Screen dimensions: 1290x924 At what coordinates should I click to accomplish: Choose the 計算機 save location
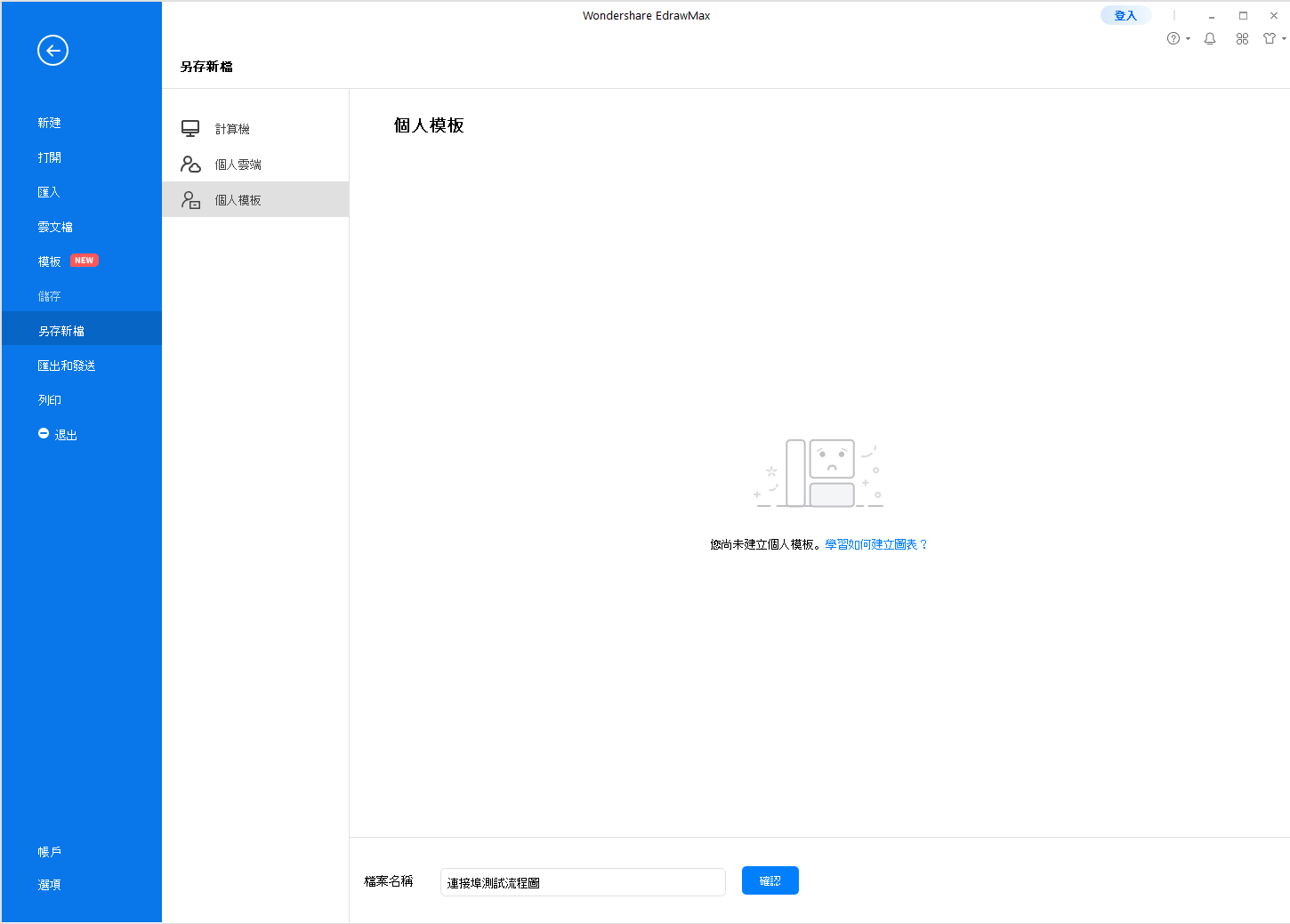point(255,129)
